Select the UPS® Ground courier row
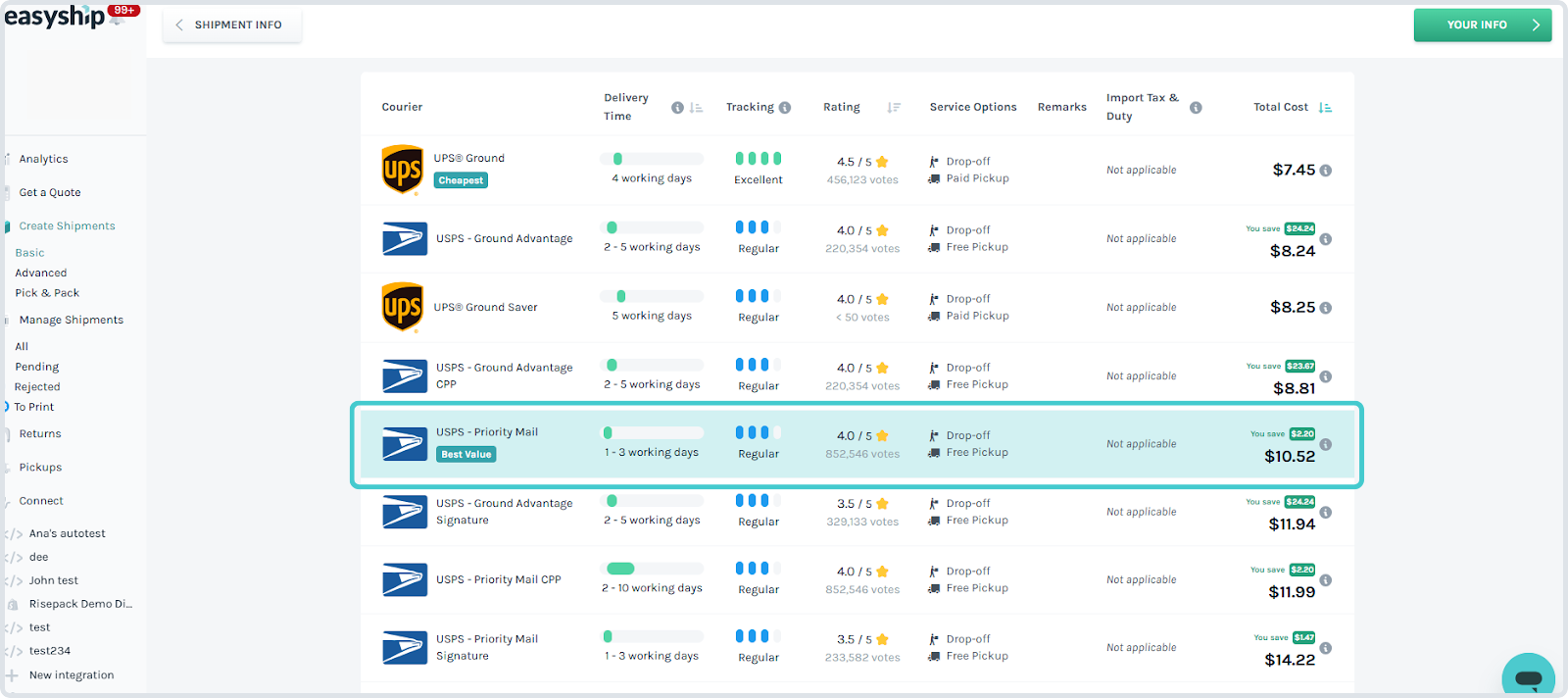Image resolution: width=1568 pixels, height=698 pixels. (857, 171)
